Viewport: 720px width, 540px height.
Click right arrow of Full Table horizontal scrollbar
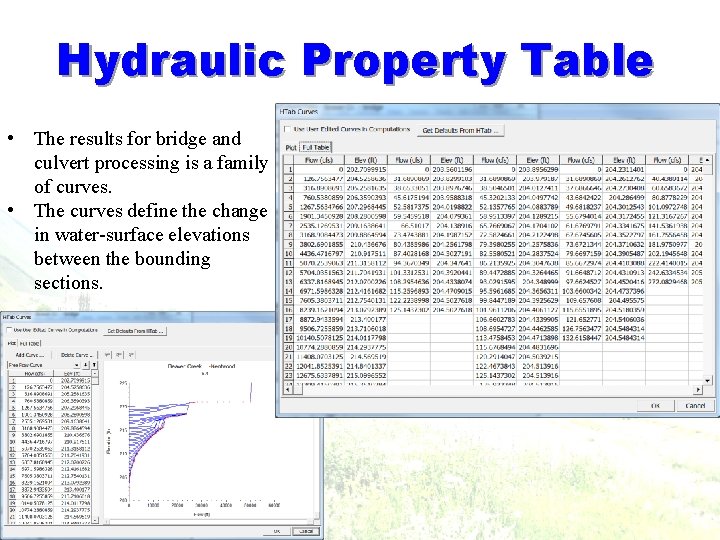[x=698, y=390]
